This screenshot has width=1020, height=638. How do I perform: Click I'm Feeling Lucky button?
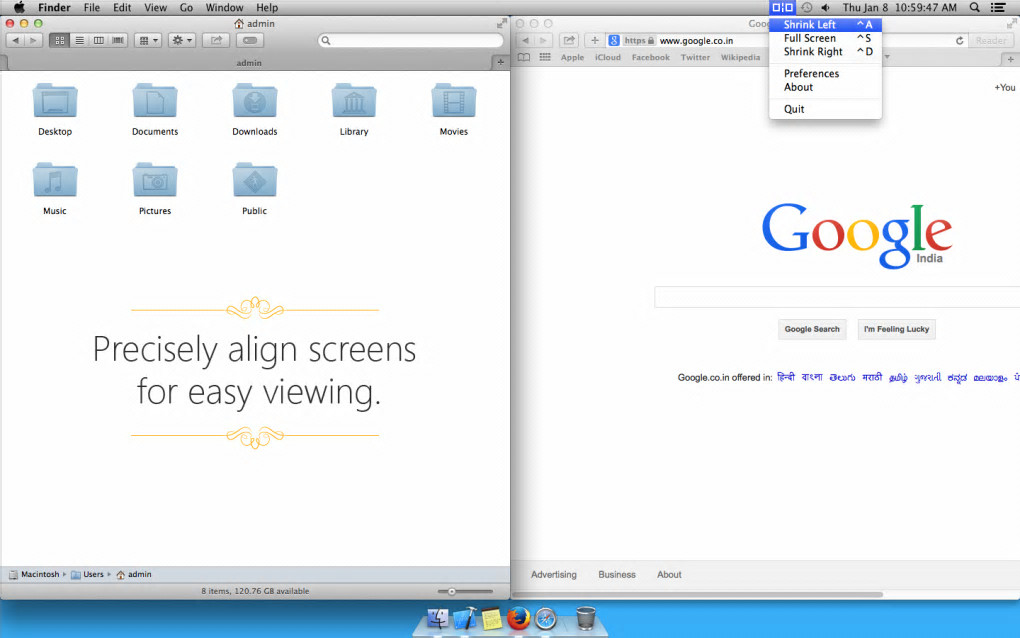click(x=896, y=329)
